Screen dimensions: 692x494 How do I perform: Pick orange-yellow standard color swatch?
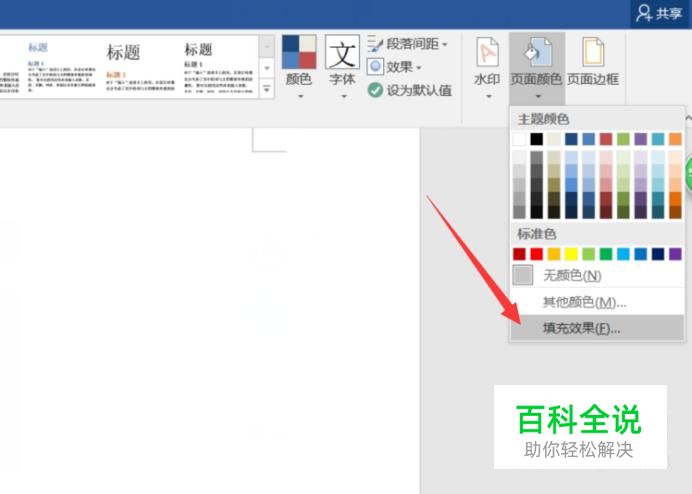click(x=554, y=254)
